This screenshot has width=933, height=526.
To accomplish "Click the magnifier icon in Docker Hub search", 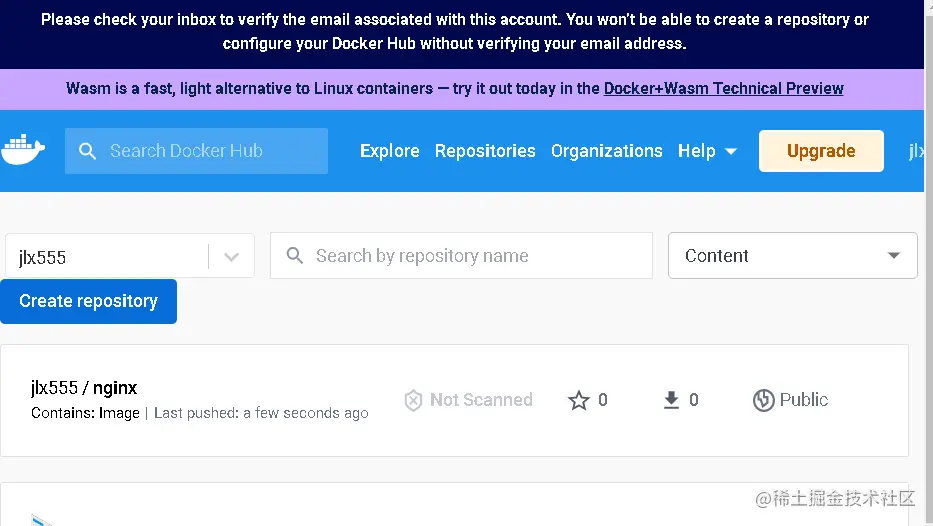I will click(x=88, y=151).
